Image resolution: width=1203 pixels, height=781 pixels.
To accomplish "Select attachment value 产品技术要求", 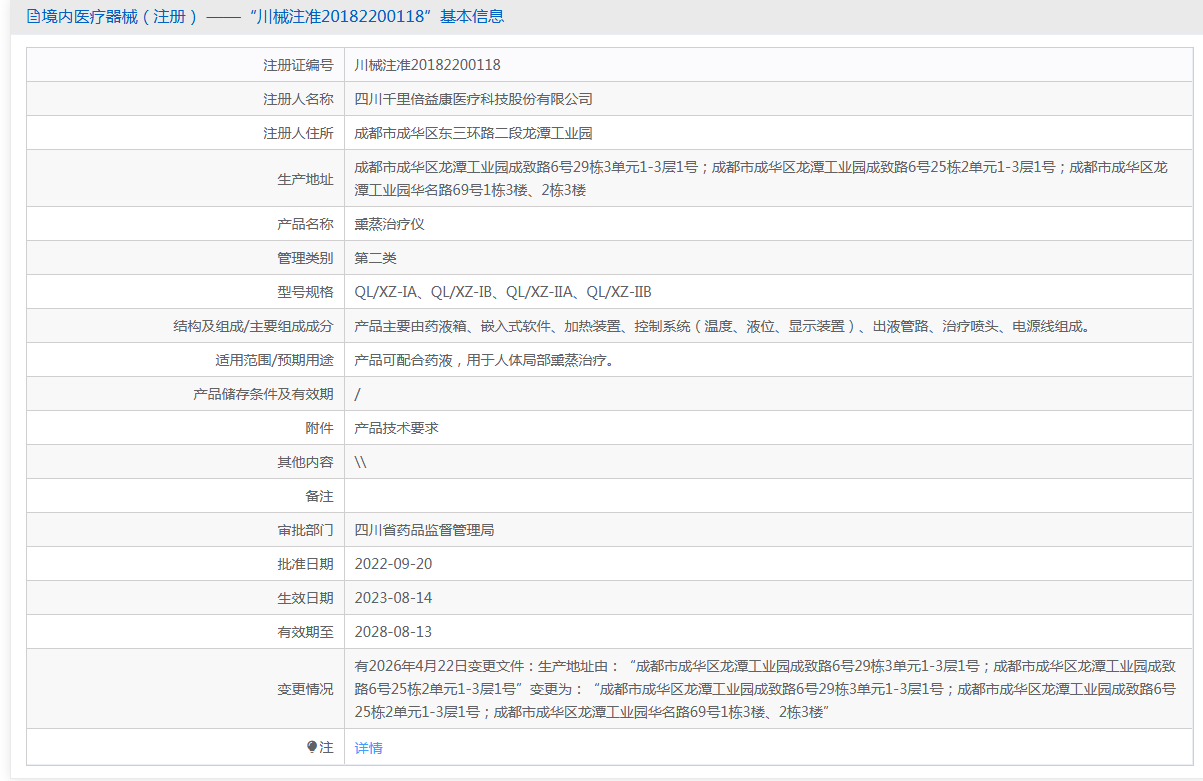I will (x=397, y=428).
